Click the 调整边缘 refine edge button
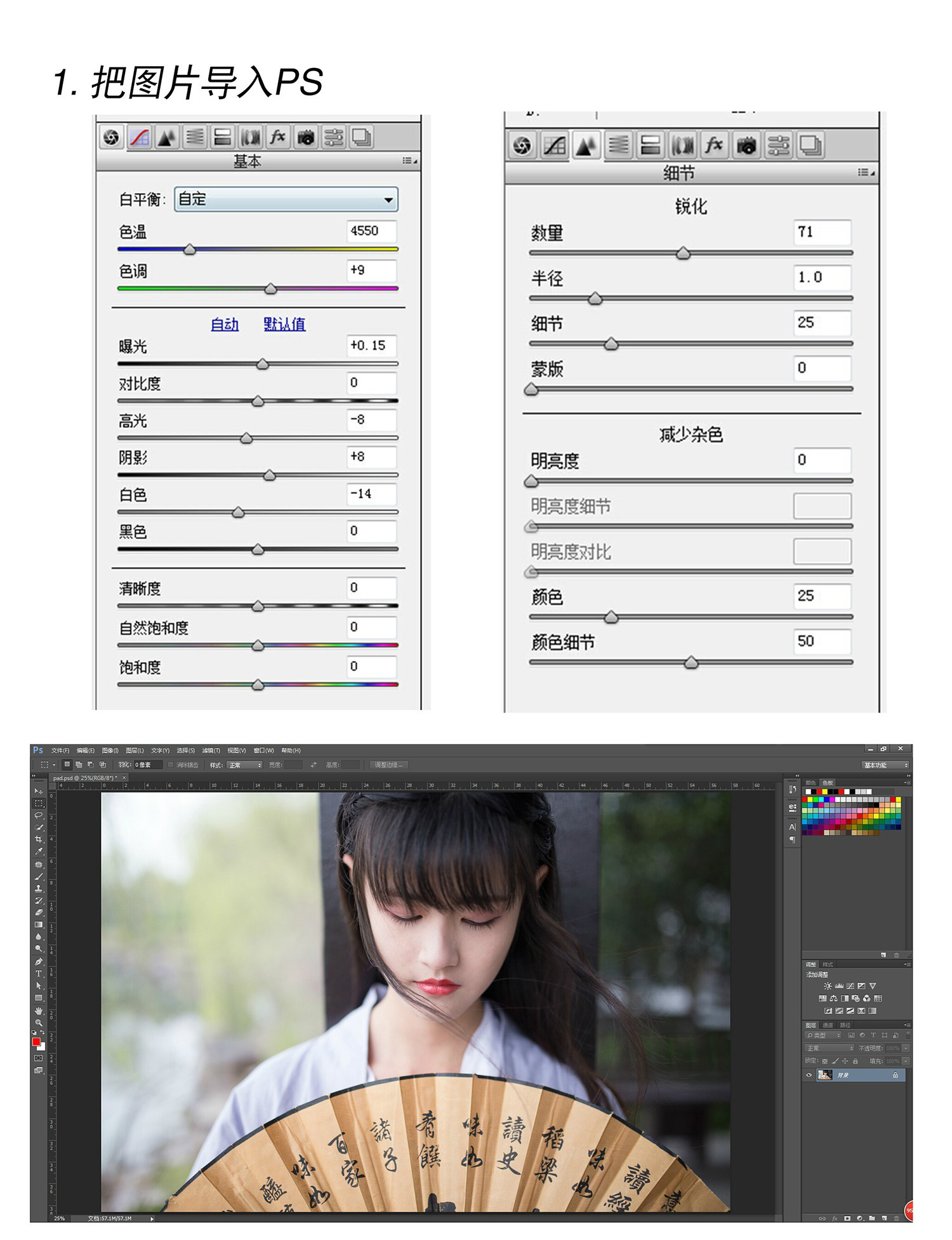Image resolution: width=952 pixels, height=1240 pixels. 389,765
